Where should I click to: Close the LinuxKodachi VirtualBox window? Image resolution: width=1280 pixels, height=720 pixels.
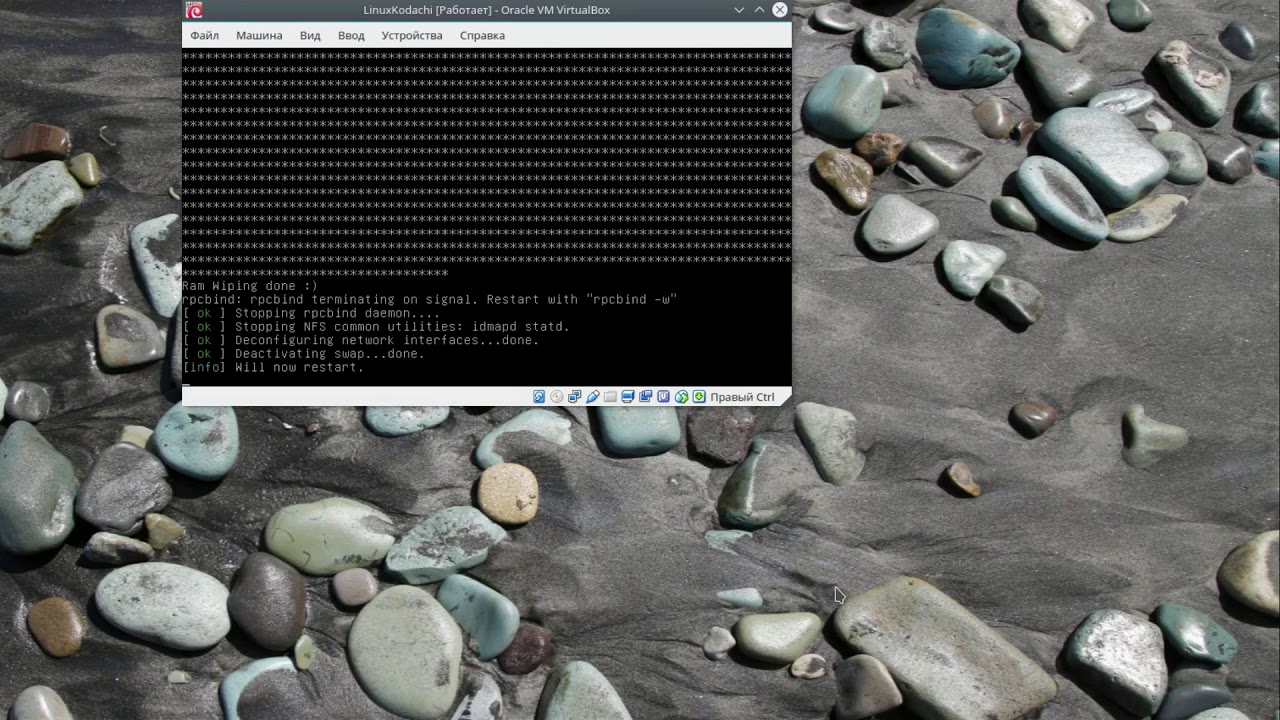(780, 10)
